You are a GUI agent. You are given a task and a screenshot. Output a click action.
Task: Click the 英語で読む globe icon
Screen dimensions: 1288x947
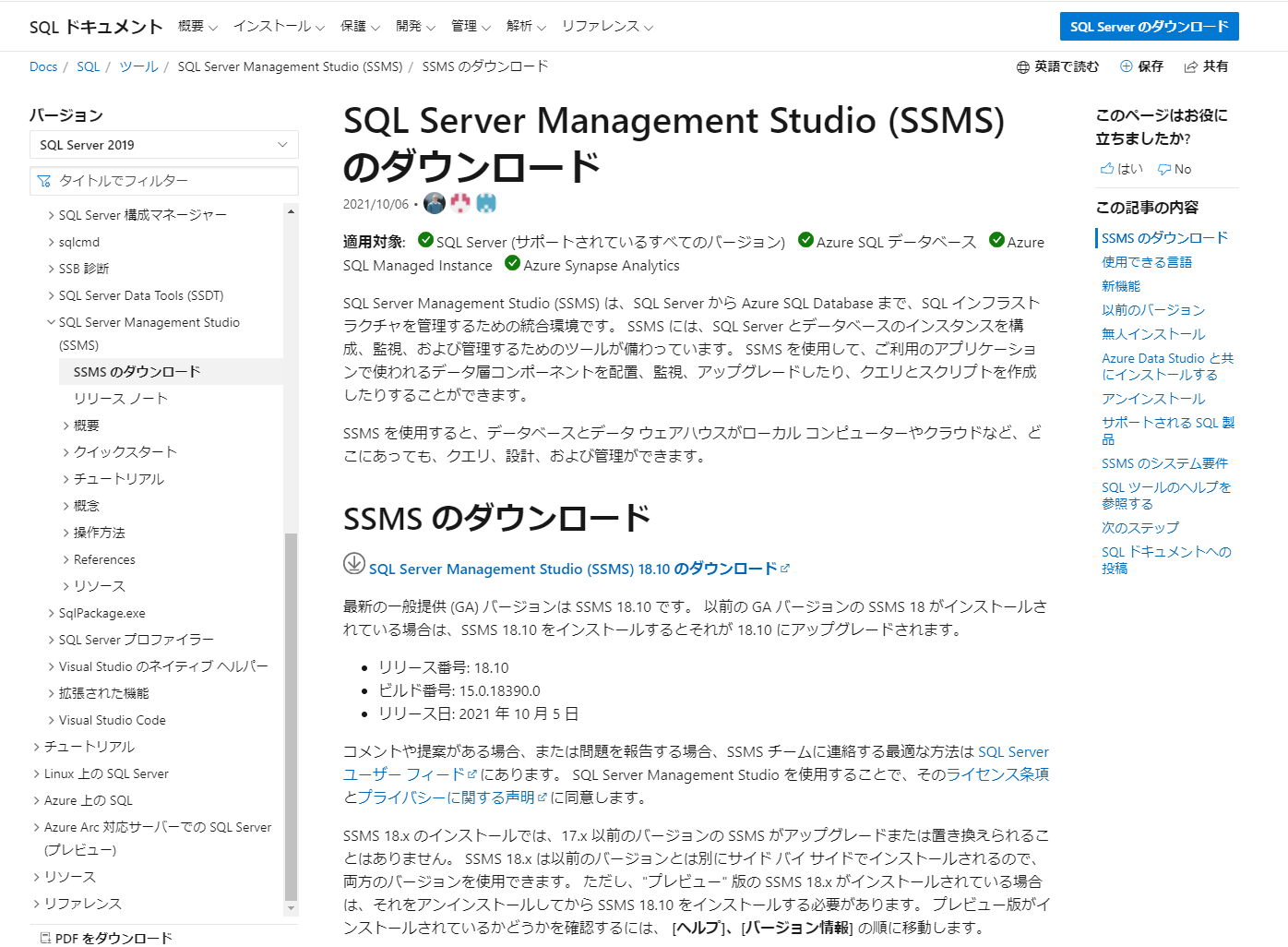pos(1022,66)
